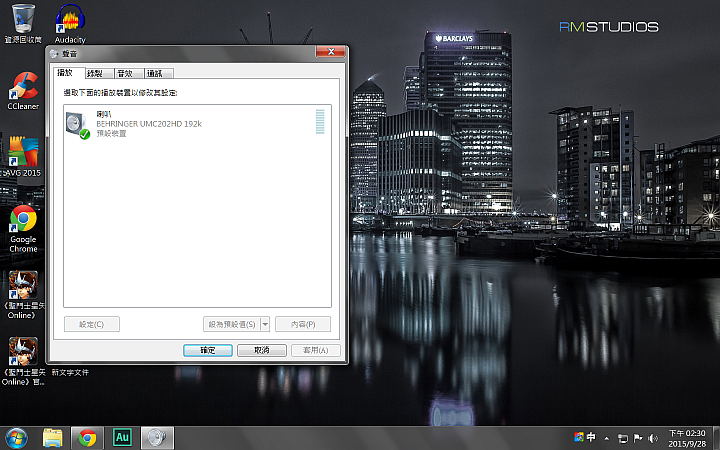Viewport: 720px width, 450px height.
Task: Open the CCleaner desktop shortcut
Action: [23, 91]
